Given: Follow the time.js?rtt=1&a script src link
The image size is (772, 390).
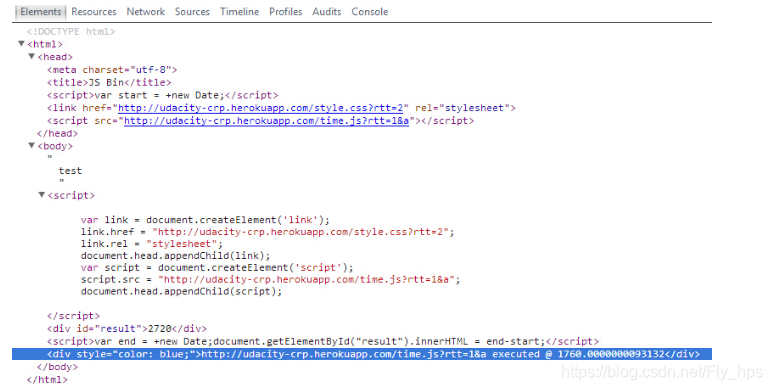Looking at the screenshot, I should (x=266, y=121).
